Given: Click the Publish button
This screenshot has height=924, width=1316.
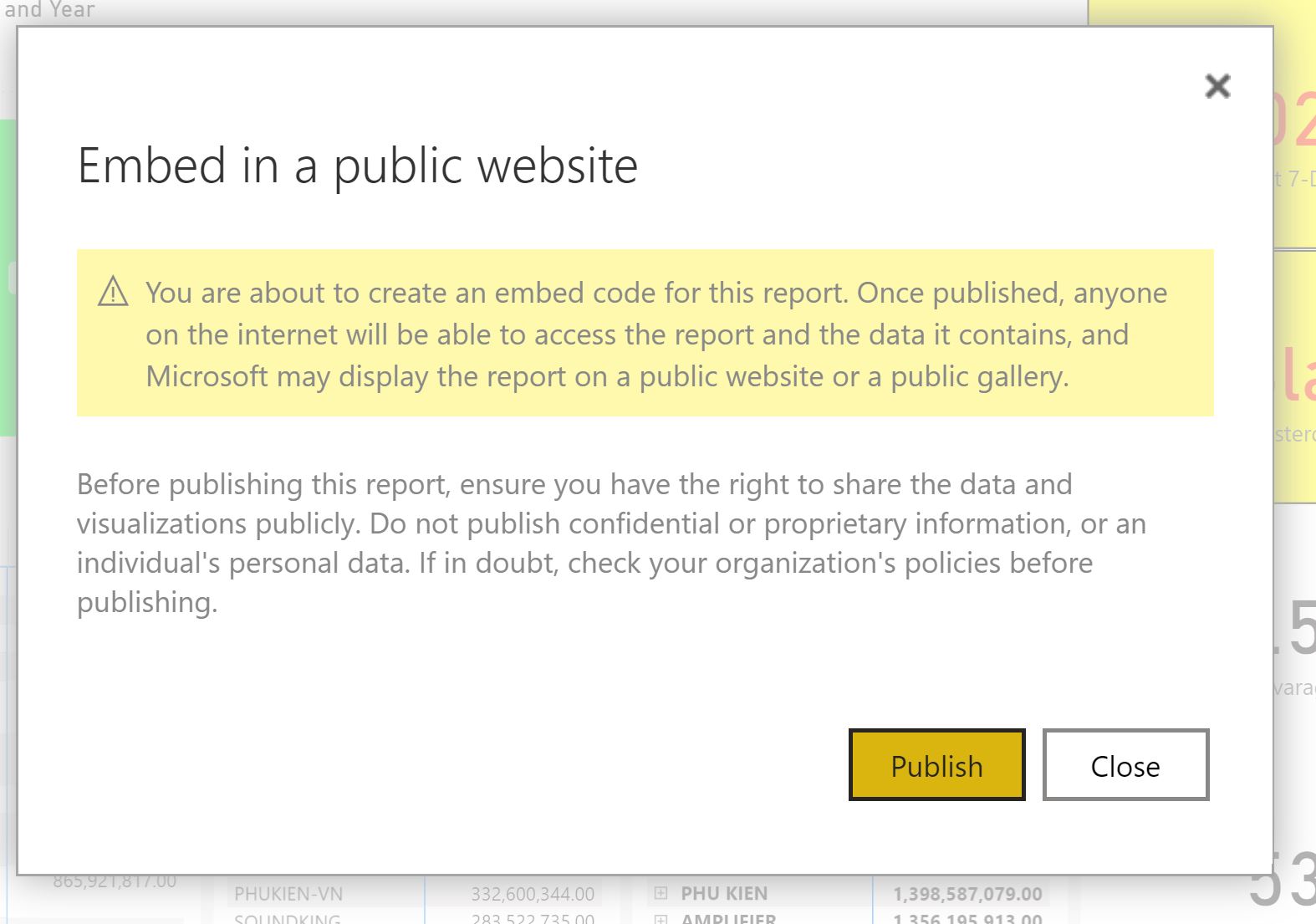Looking at the screenshot, I should pos(936,765).
